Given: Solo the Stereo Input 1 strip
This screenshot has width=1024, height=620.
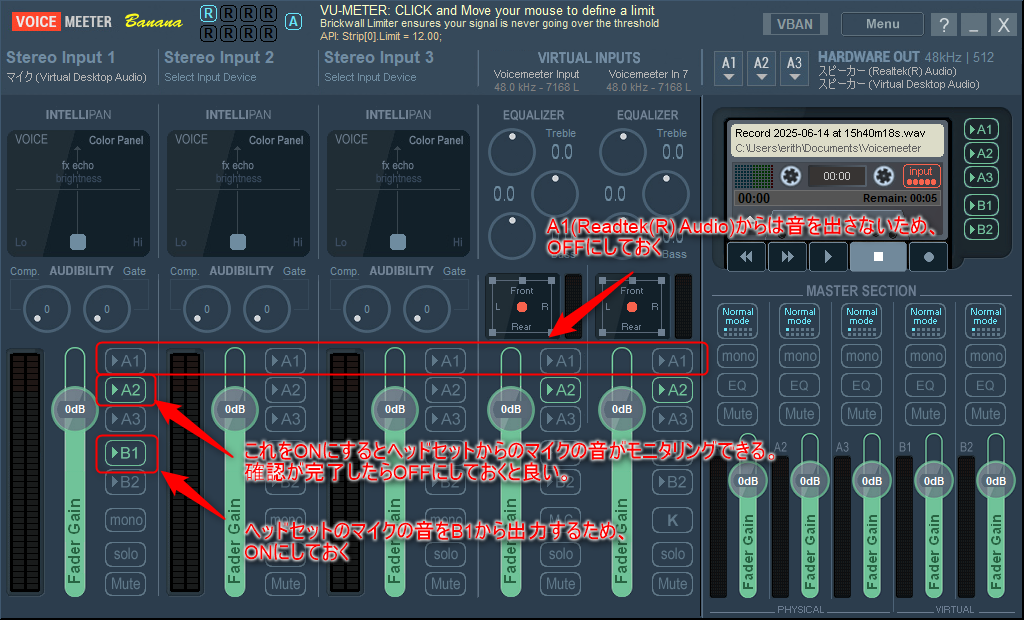Looking at the screenshot, I should click(x=125, y=554).
